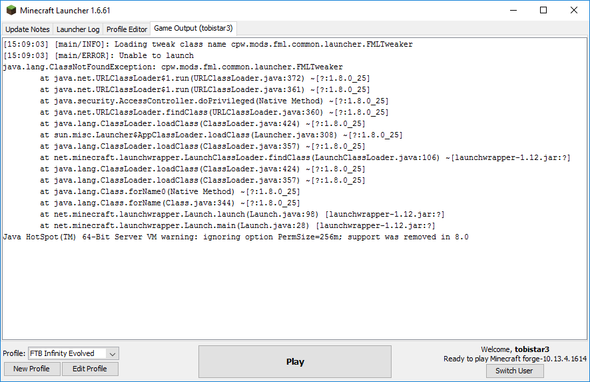The height and width of the screenshot is (382, 590).
Task: Click the URLClassLoader$1.run(URLClassLoader.java:361) line
Action: click(205, 90)
